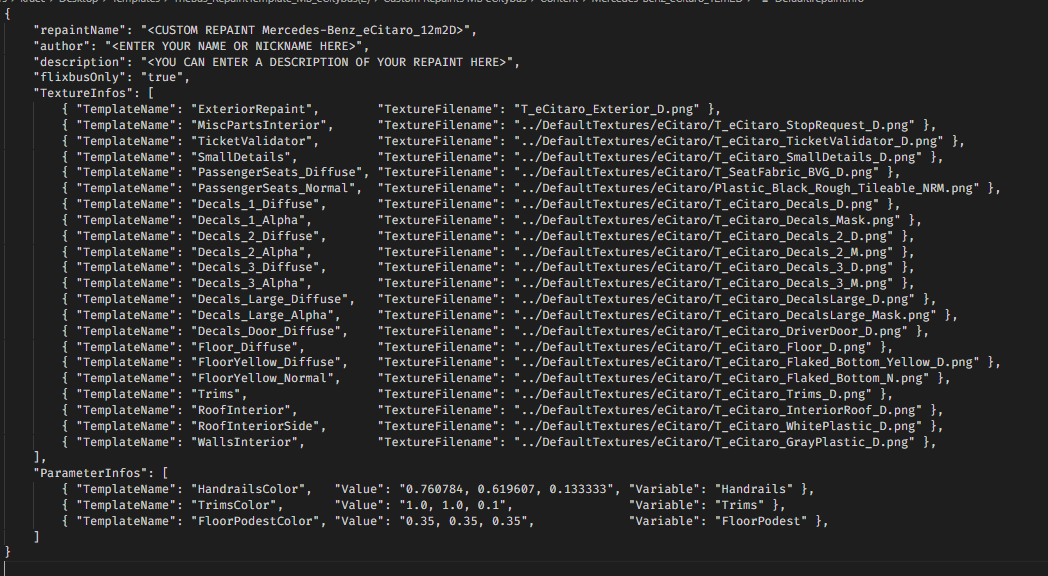Image resolution: width=1048 pixels, height=576 pixels.
Task: Click the T_eCitaro_DecalsLarge_Mask.png path
Action: tap(726, 315)
